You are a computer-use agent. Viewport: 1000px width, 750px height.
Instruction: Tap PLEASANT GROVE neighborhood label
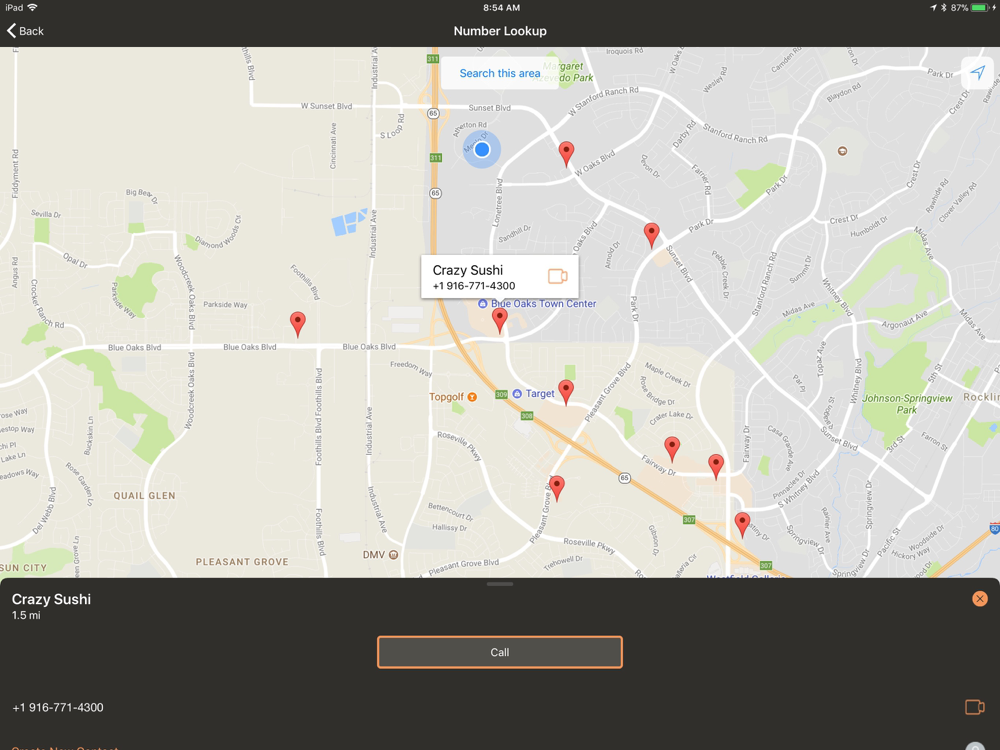click(x=242, y=562)
